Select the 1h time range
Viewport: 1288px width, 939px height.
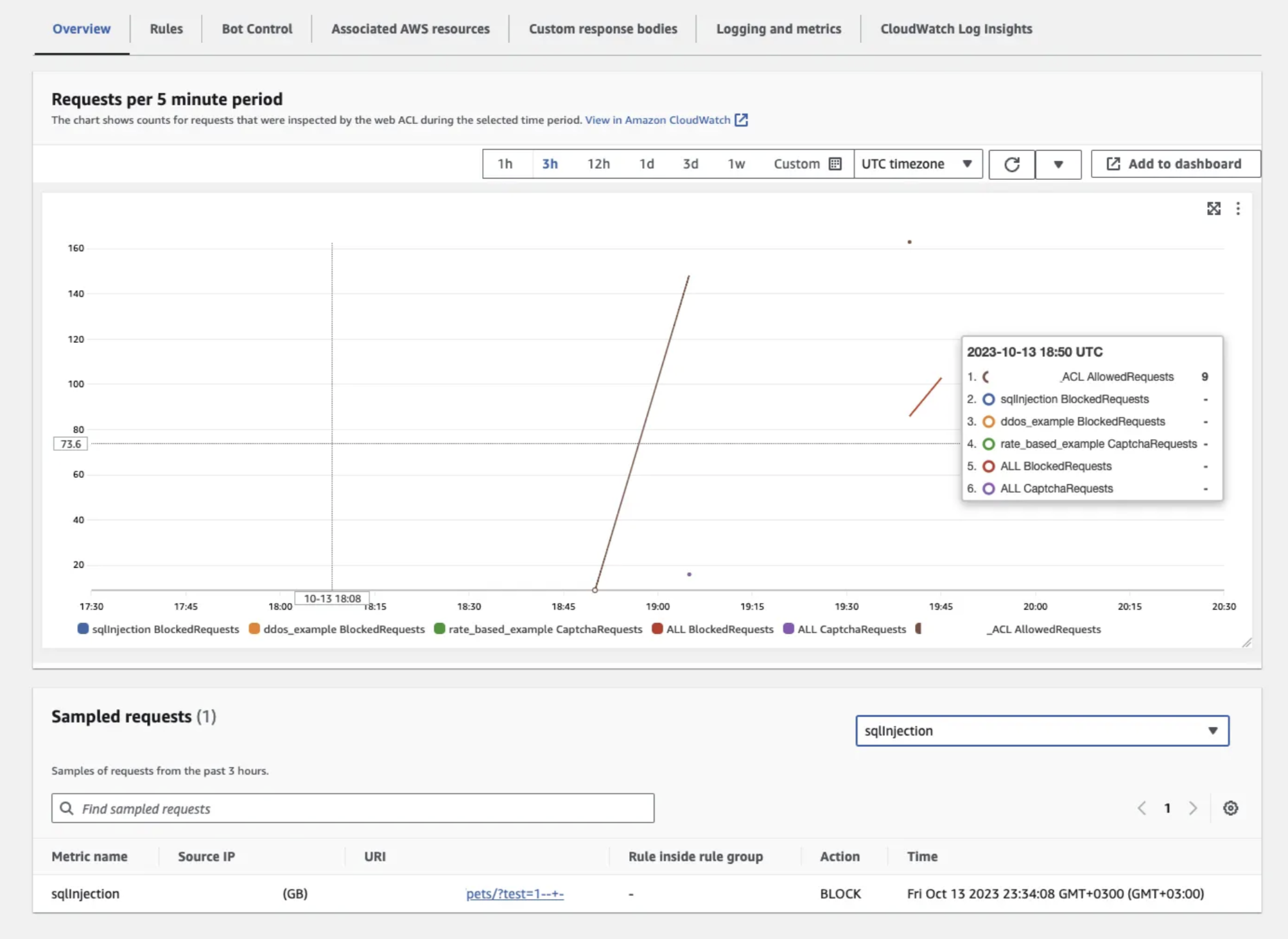pyautogui.click(x=505, y=164)
